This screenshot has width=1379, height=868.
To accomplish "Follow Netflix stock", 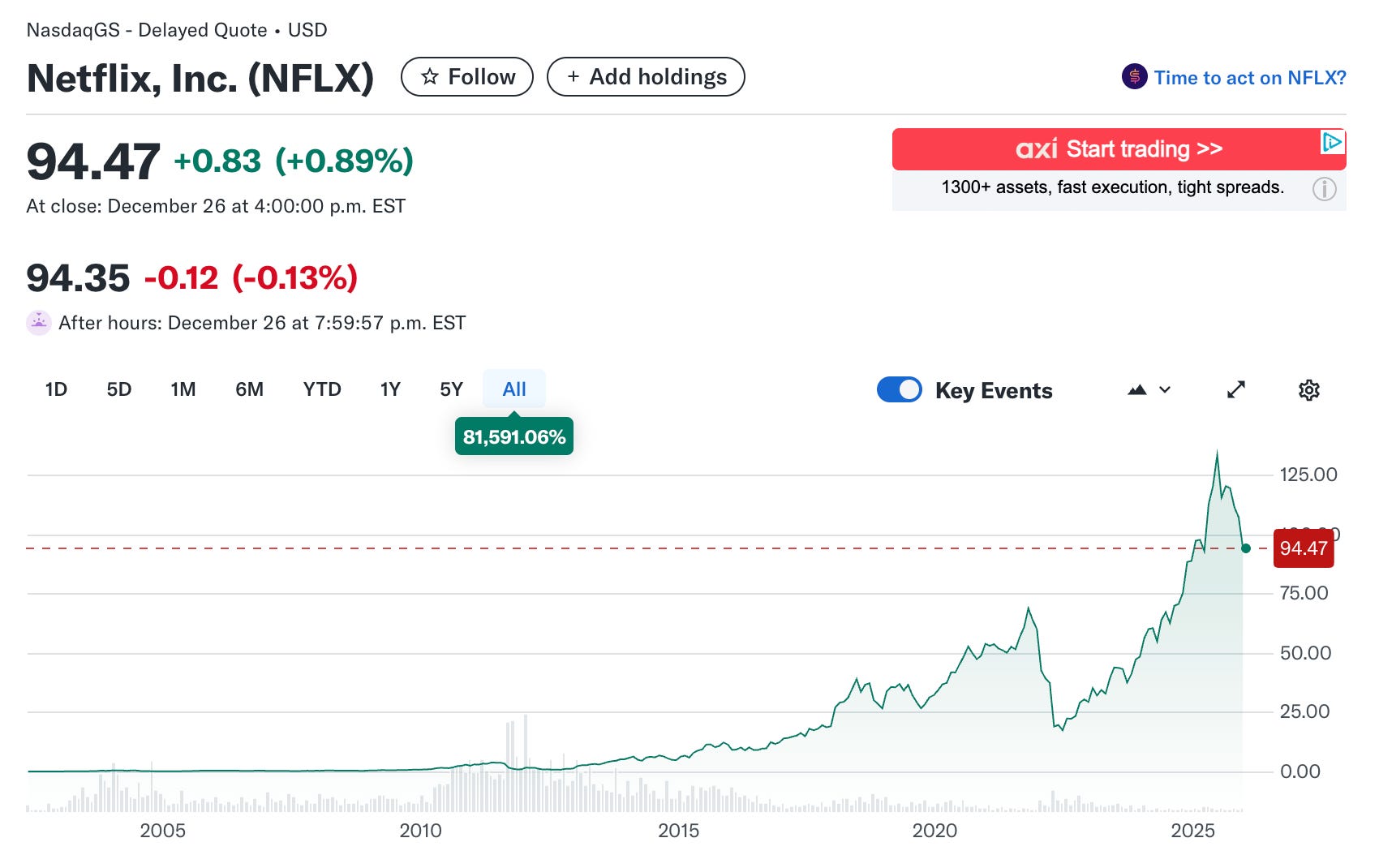I will (467, 77).
